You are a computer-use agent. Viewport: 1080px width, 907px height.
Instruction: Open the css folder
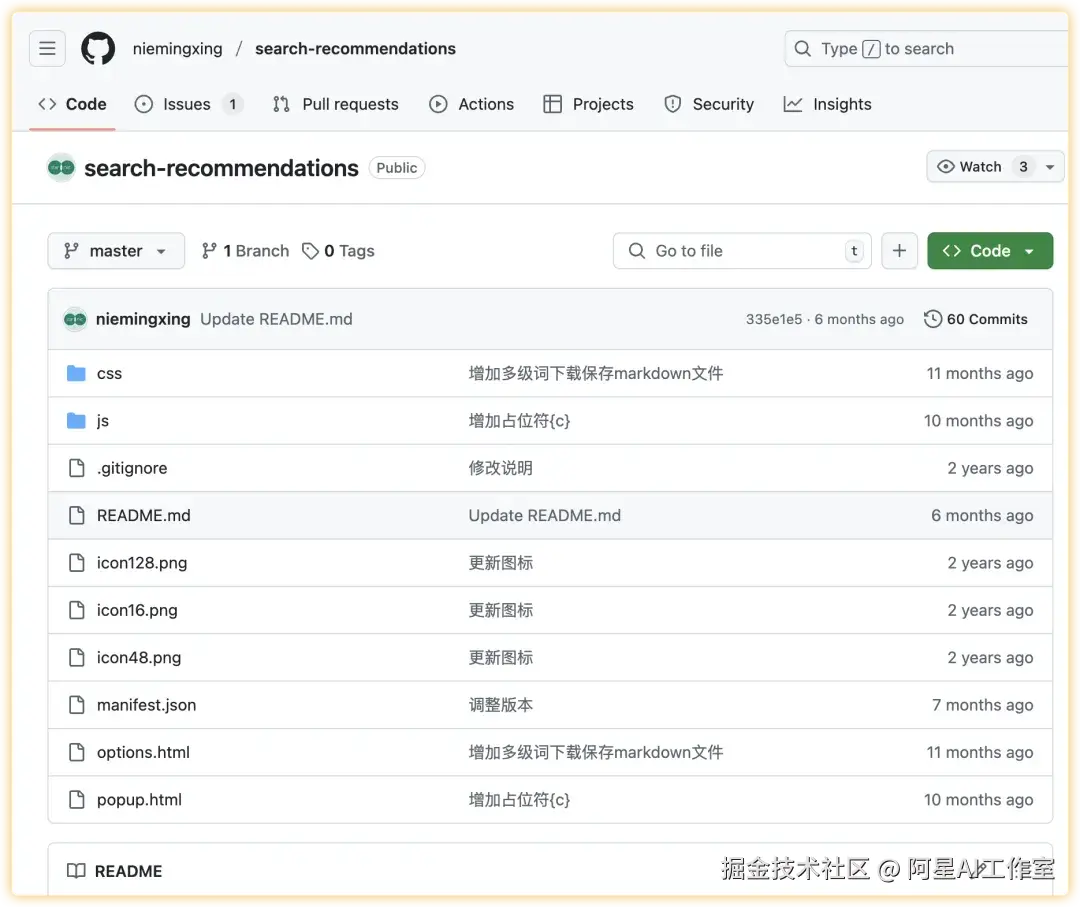click(x=110, y=373)
